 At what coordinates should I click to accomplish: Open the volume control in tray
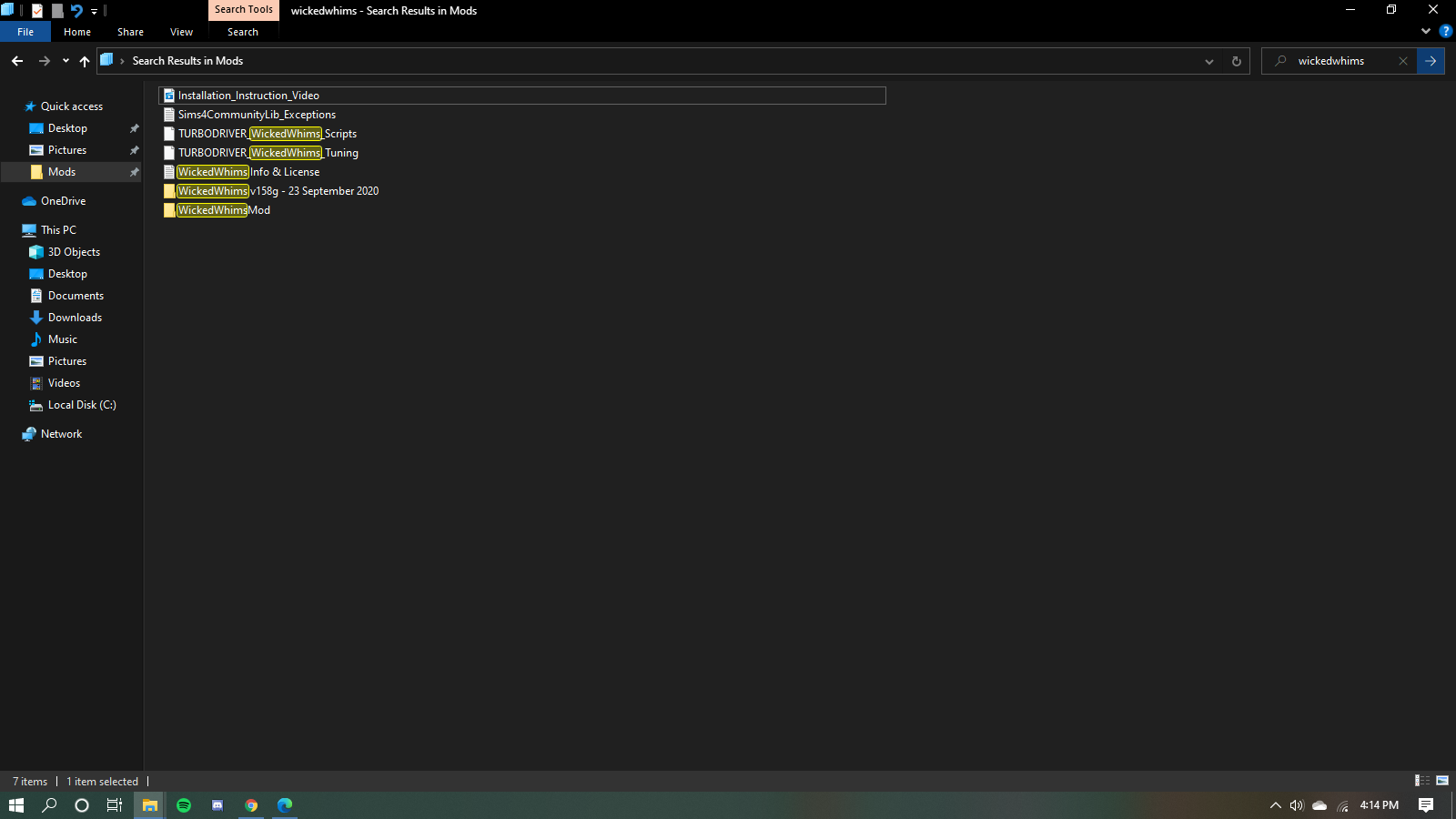1297,805
